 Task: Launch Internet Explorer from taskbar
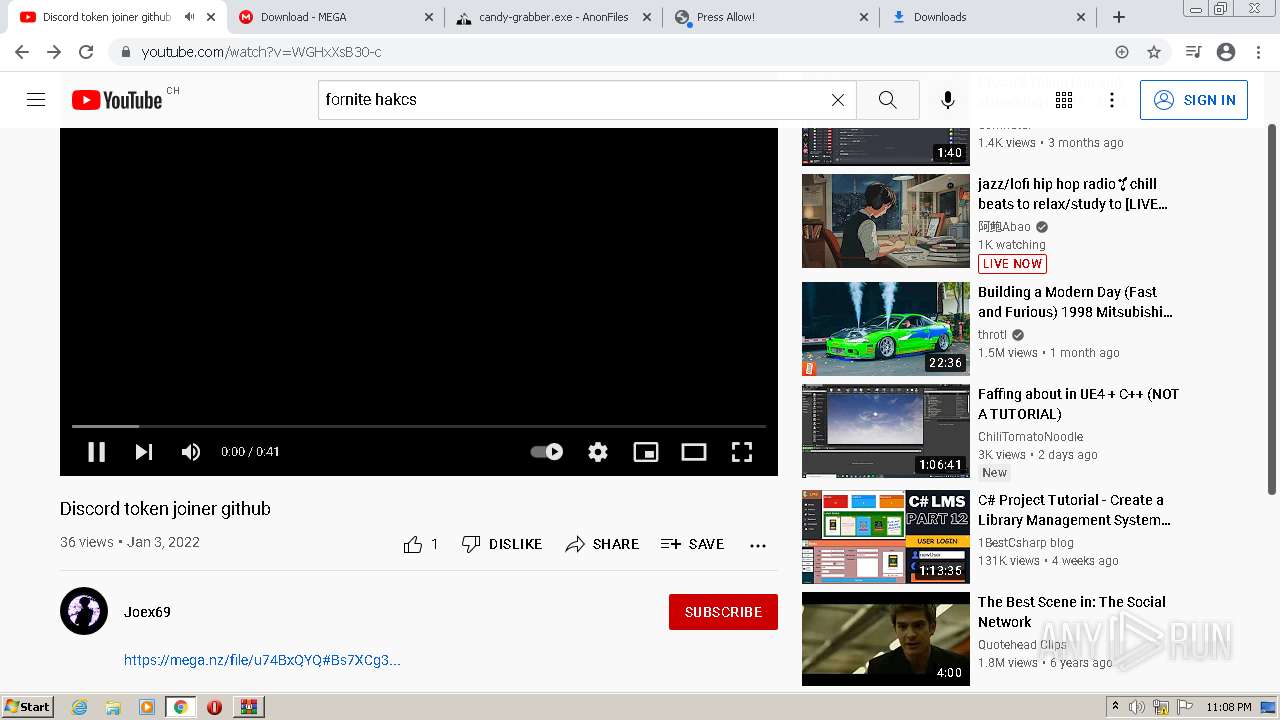pyautogui.click(x=80, y=707)
